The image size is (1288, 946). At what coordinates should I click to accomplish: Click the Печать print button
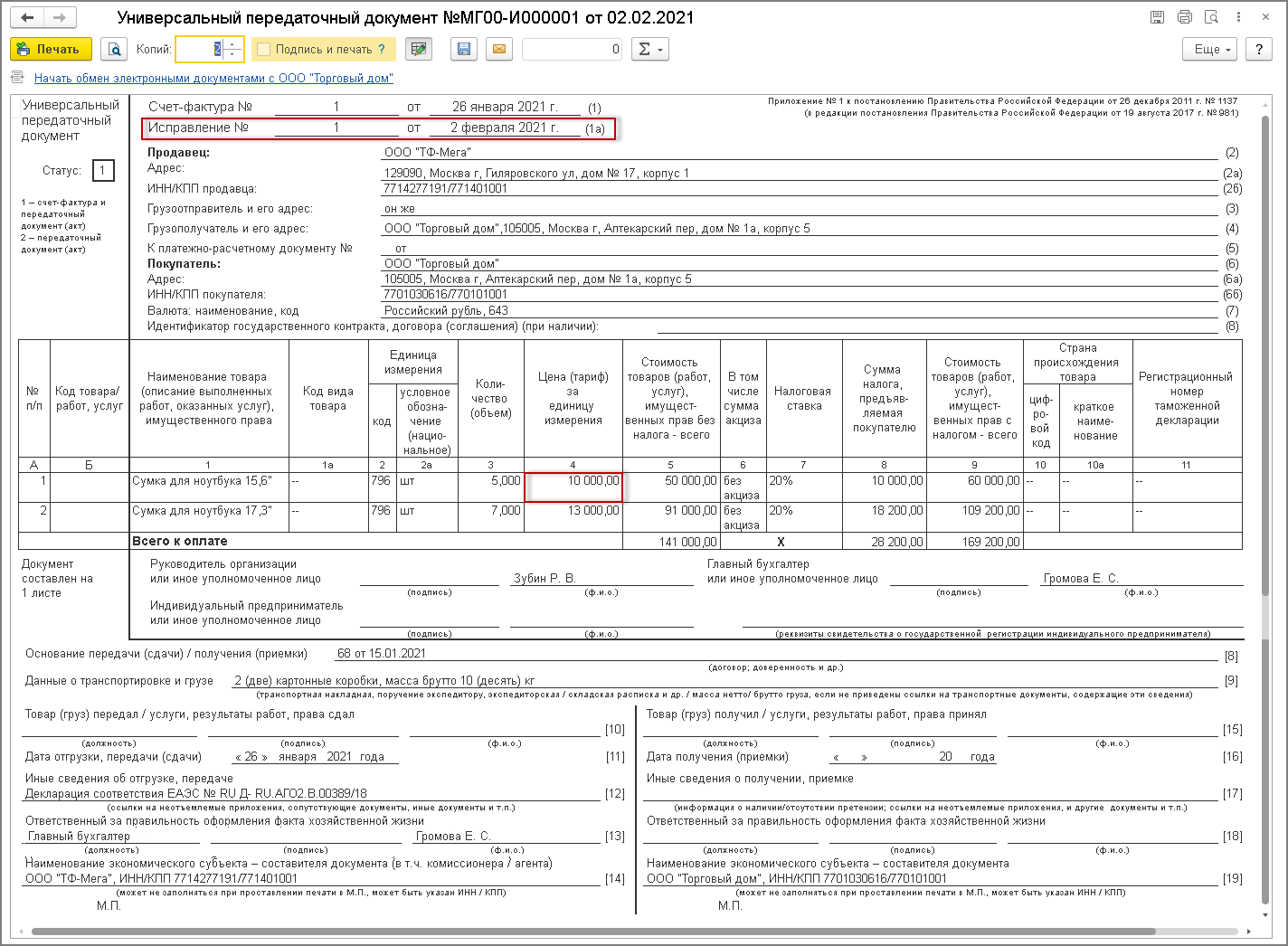point(51,49)
